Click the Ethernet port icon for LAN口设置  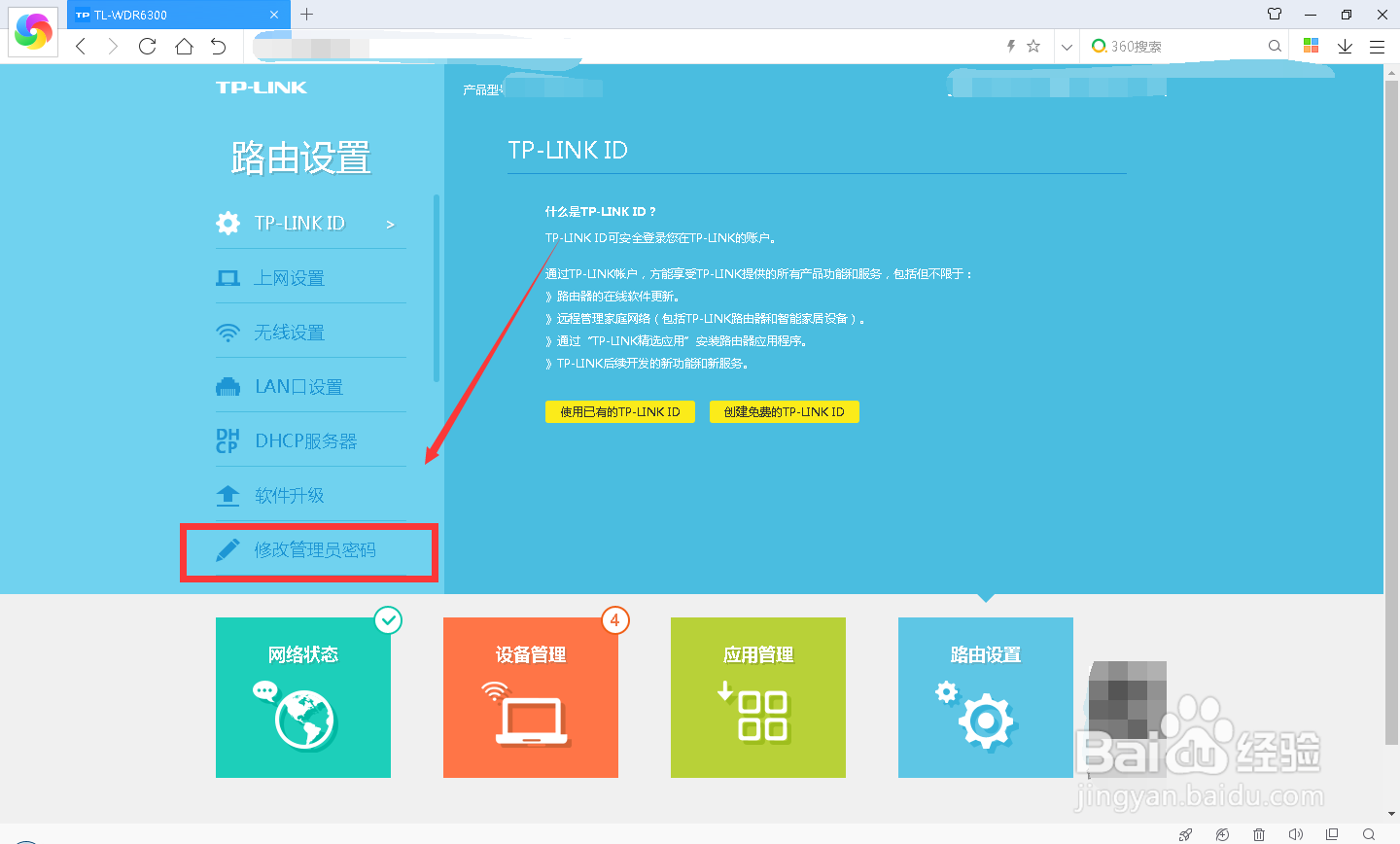[x=227, y=387]
